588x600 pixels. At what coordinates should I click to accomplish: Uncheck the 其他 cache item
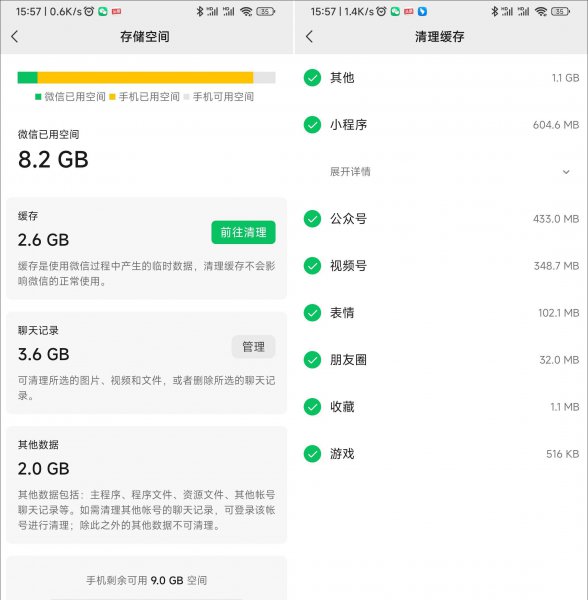312,78
